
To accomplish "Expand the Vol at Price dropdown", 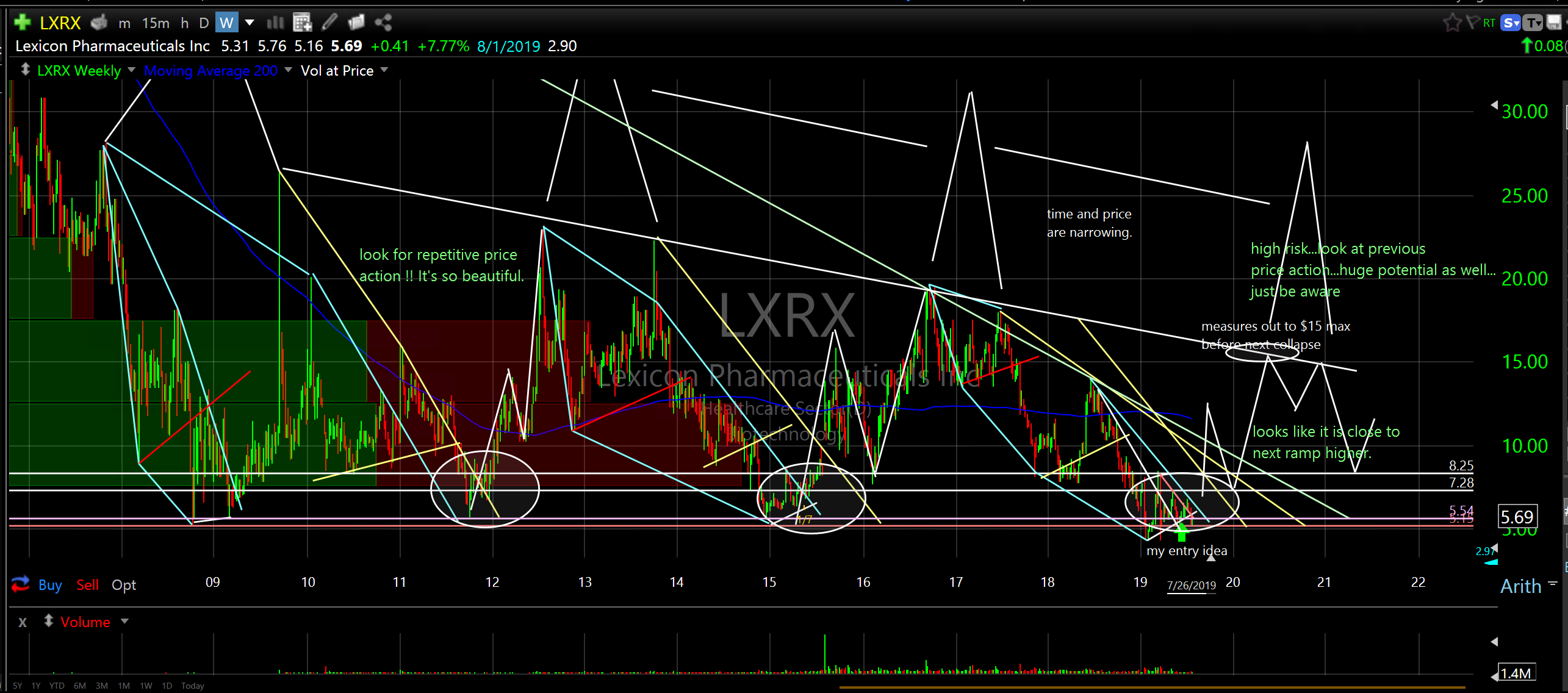I will click(x=384, y=70).
